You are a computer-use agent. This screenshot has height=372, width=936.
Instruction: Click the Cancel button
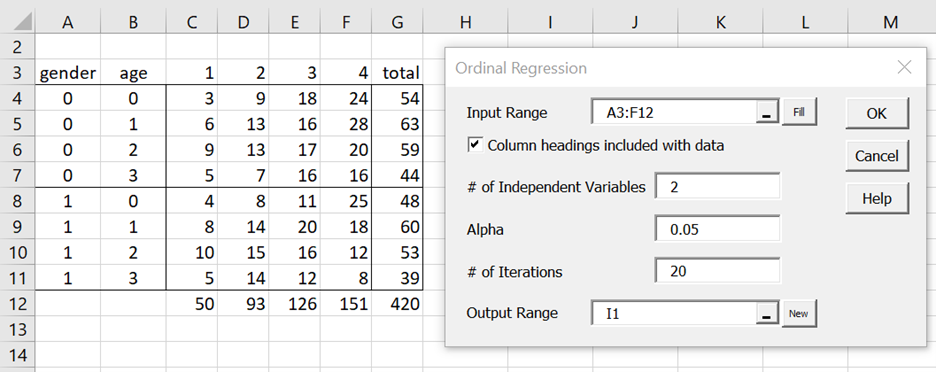(876, 156)
